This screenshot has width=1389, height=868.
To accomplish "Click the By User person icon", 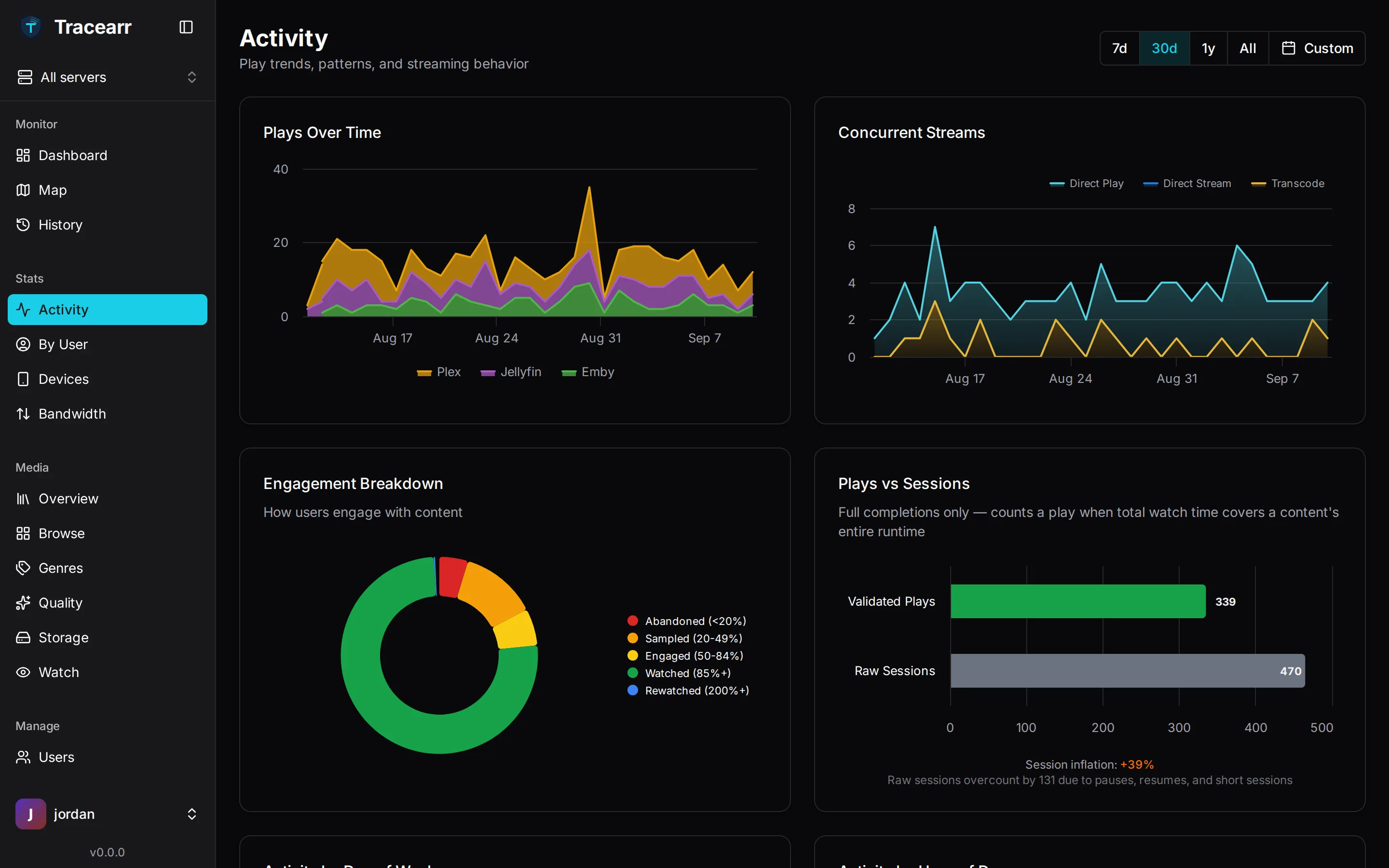I will point(23,344).
